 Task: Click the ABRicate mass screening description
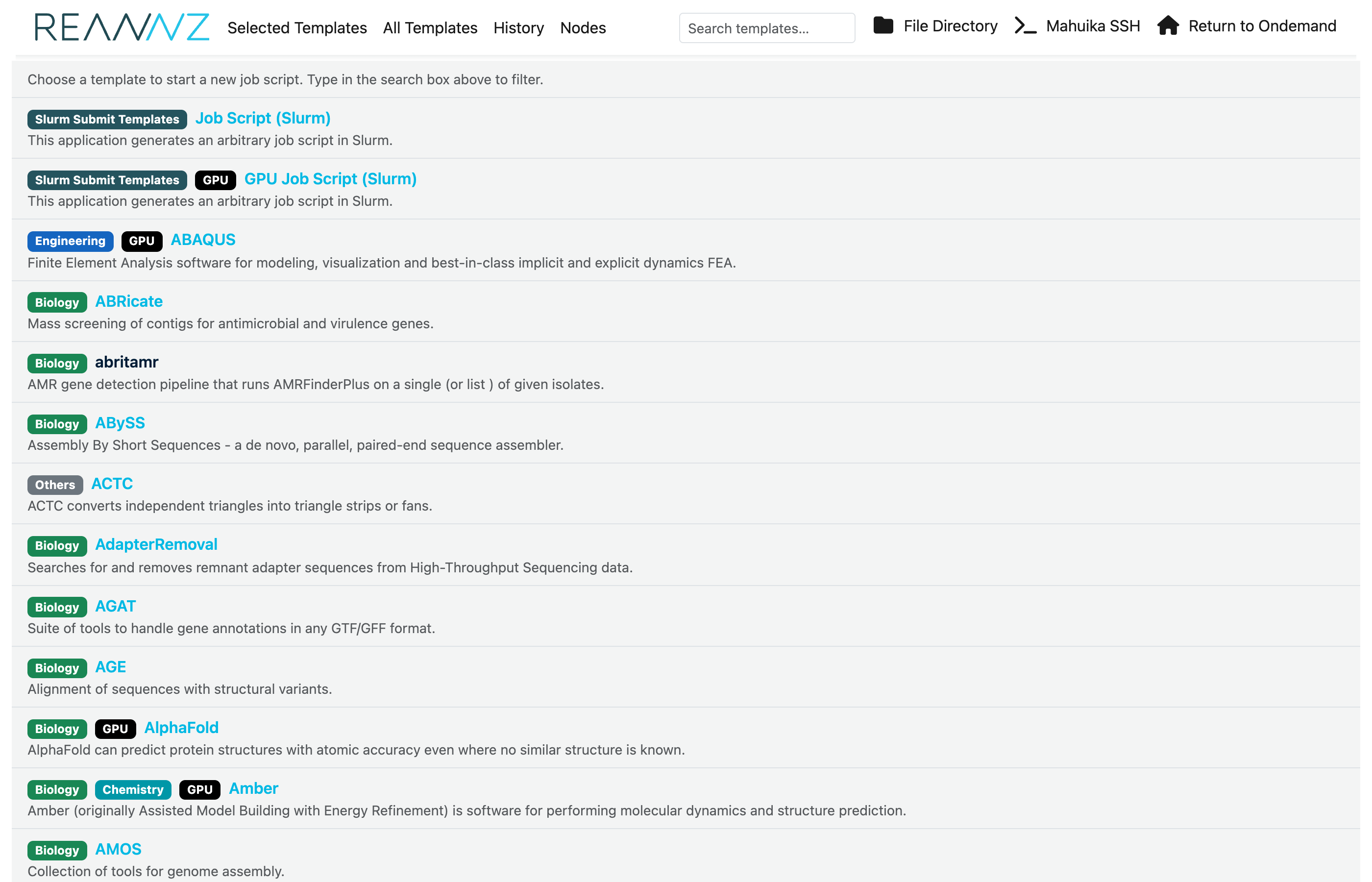(230, 323)
